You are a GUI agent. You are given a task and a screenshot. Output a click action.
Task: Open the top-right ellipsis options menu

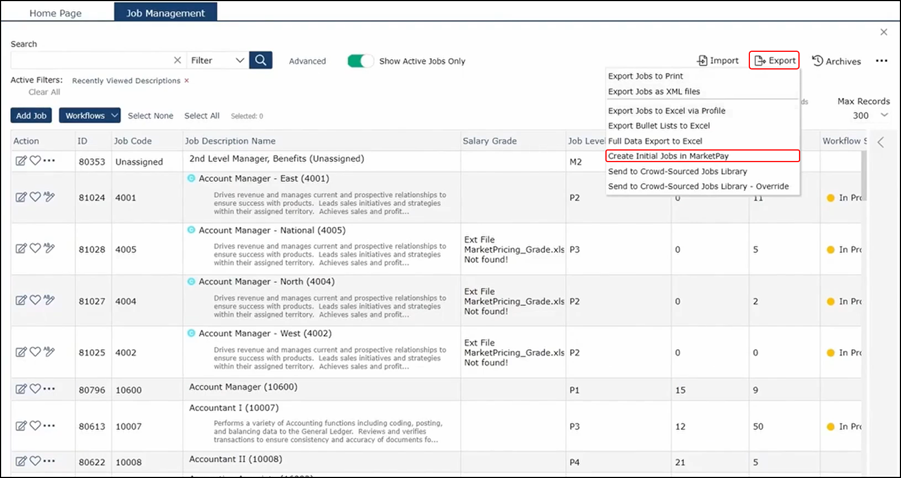(x=881, y=61)
